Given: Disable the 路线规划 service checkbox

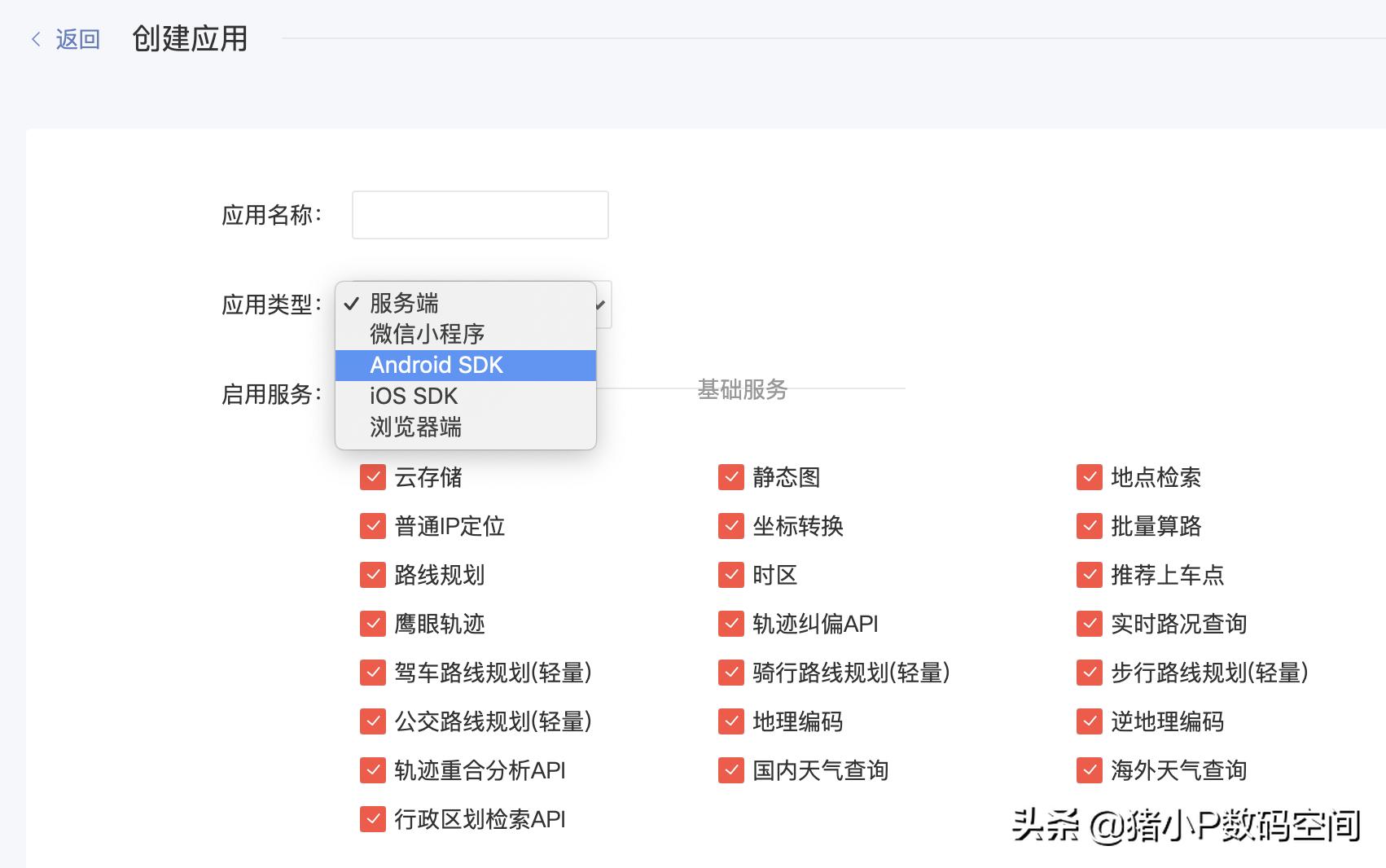Looking at the screenshot, I should (x=373, y=575).
